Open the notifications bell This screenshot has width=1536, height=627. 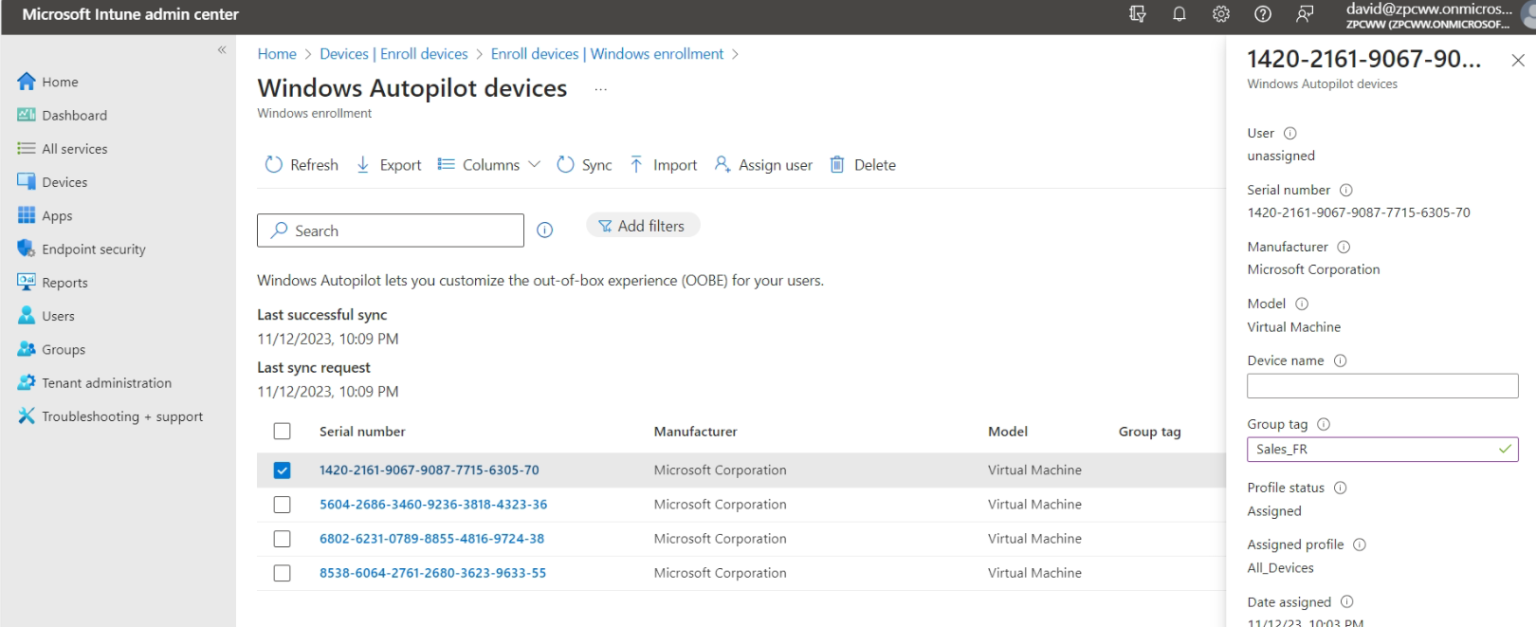(x=1178, y=16)
